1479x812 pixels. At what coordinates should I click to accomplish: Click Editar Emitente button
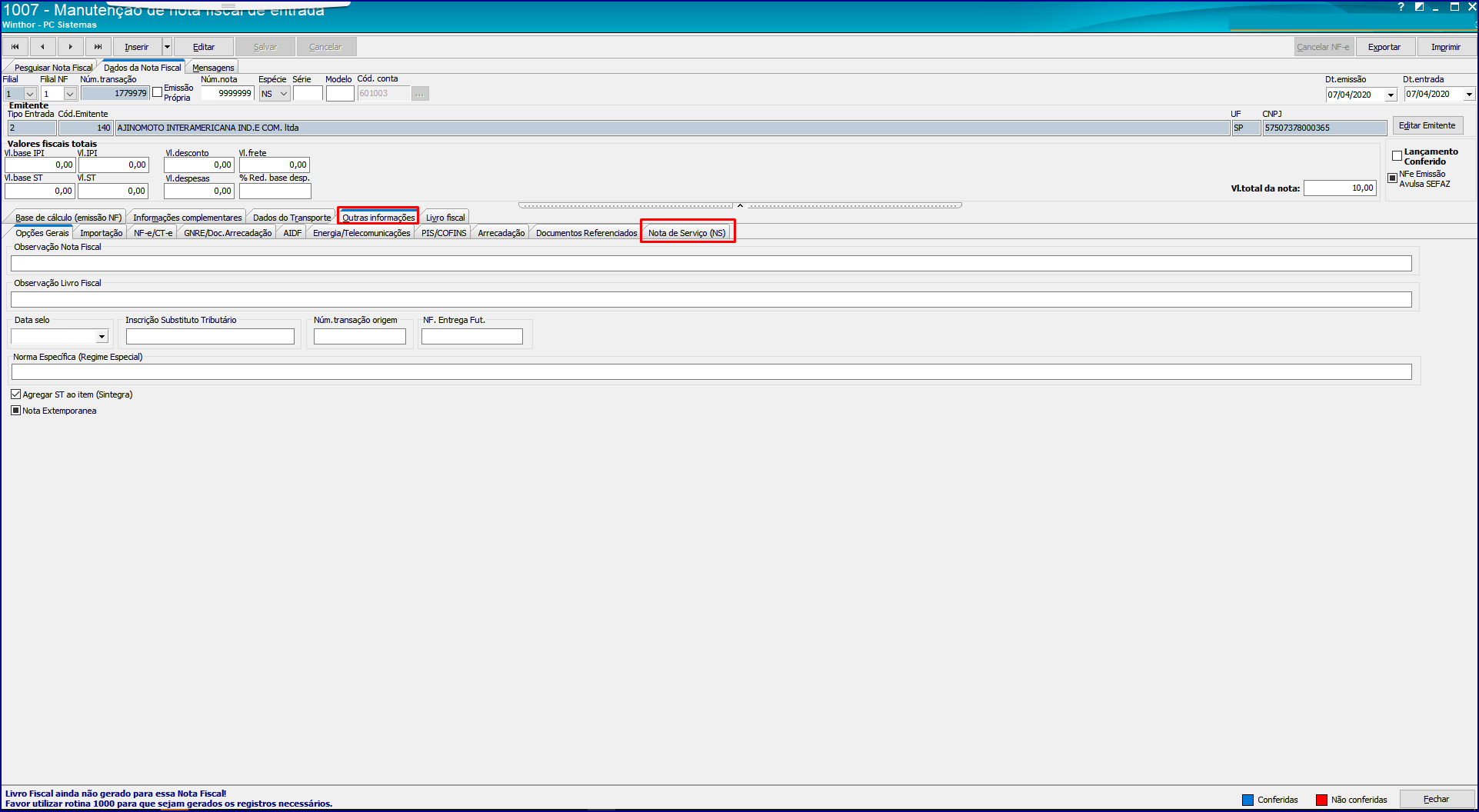coord(1427,125)
